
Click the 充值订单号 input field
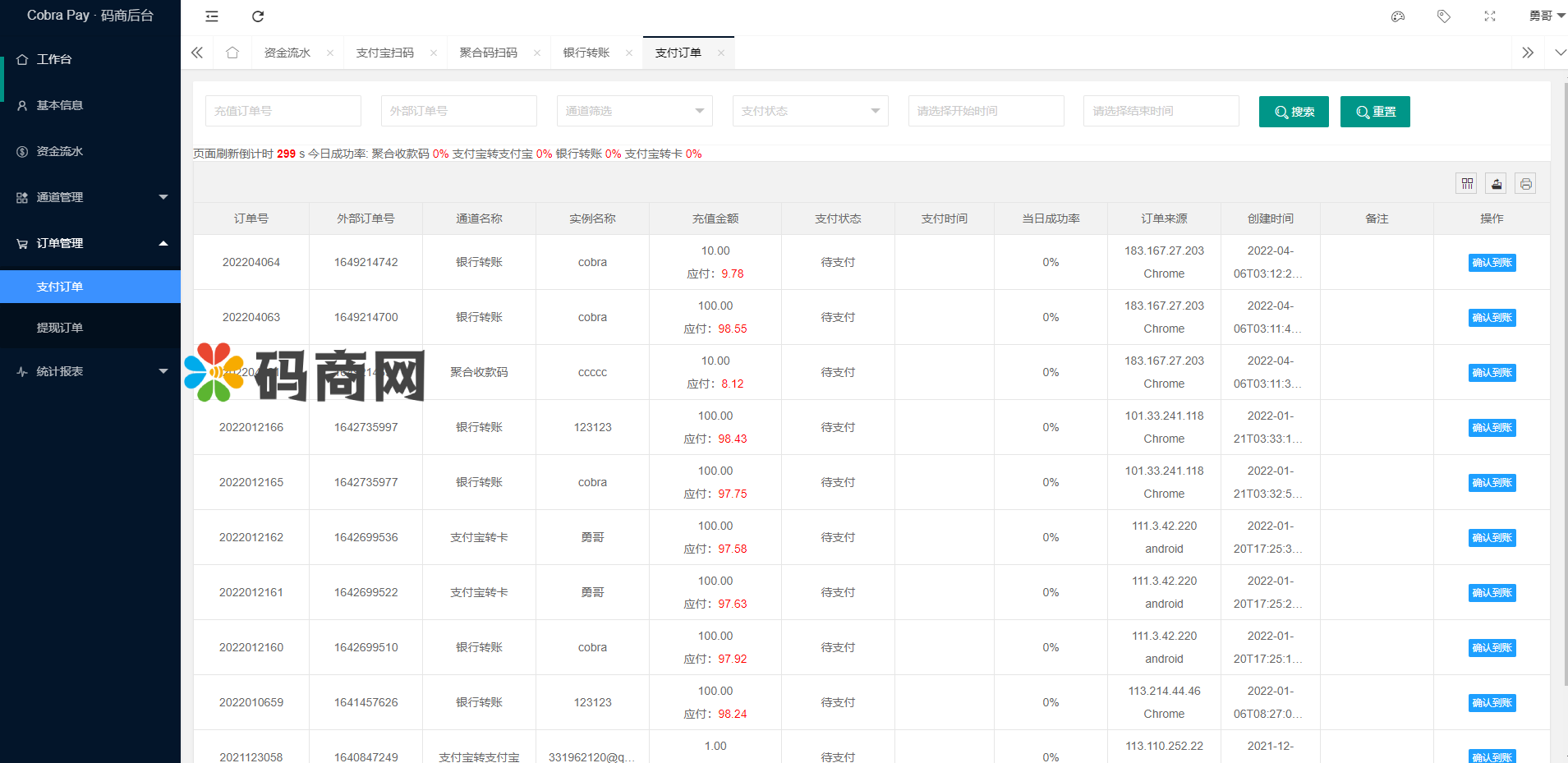pos(283,111)
